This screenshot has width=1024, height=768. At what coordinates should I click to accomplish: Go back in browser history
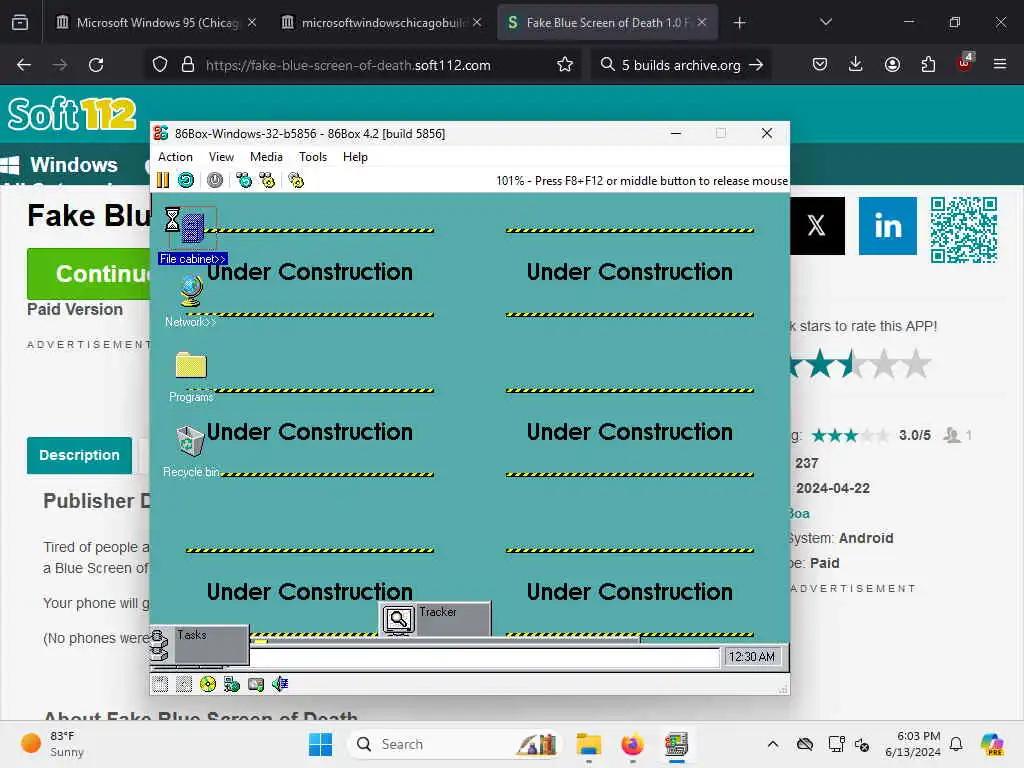(24, 65)
